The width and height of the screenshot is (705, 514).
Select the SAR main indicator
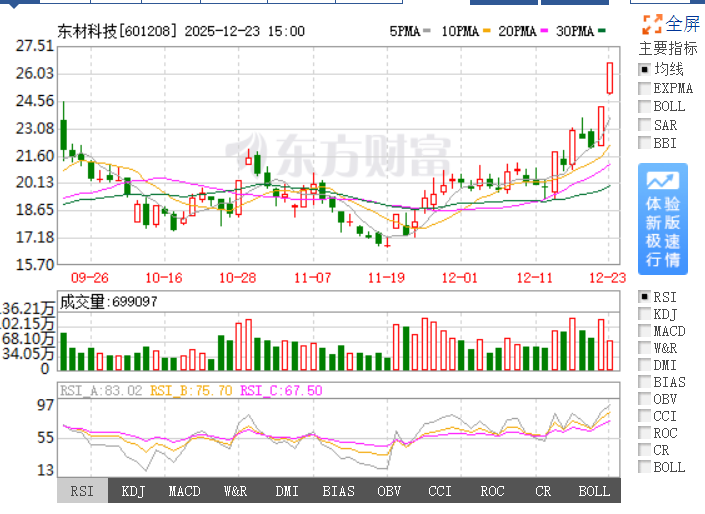click(x=644, y=125)
